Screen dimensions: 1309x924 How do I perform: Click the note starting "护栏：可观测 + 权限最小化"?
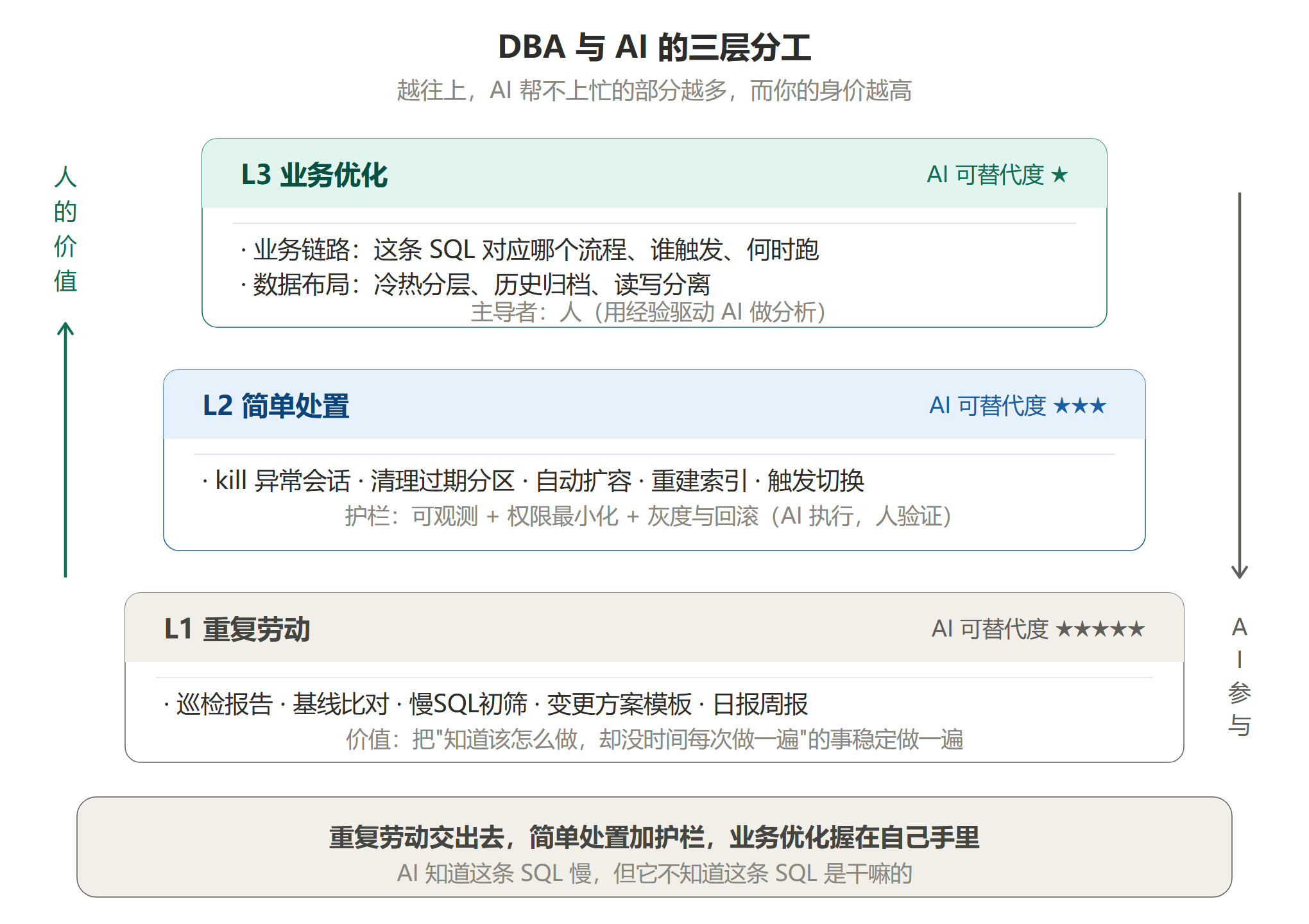(648, 516)
